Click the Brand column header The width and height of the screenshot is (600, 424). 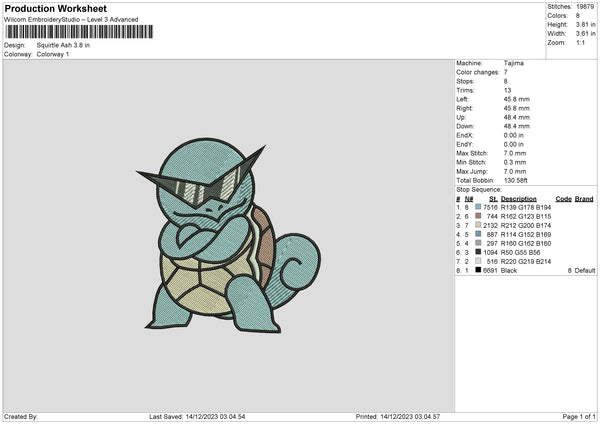click(x=584, y=198)
